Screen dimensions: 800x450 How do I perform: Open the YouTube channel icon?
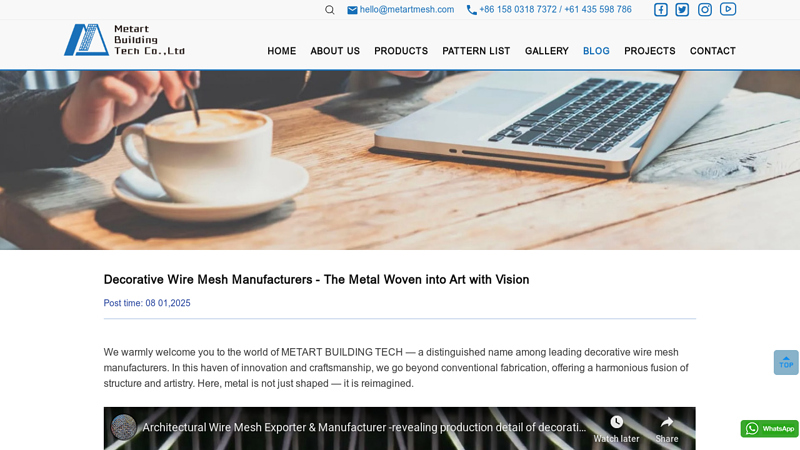click(x=728, y=9)
